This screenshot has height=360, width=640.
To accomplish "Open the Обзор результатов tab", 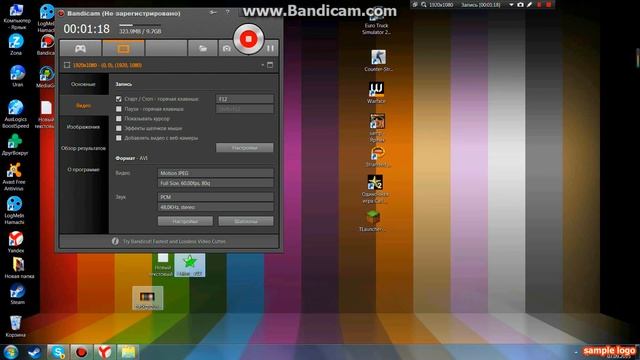I will pyautogui.click(x=83, y=148).
